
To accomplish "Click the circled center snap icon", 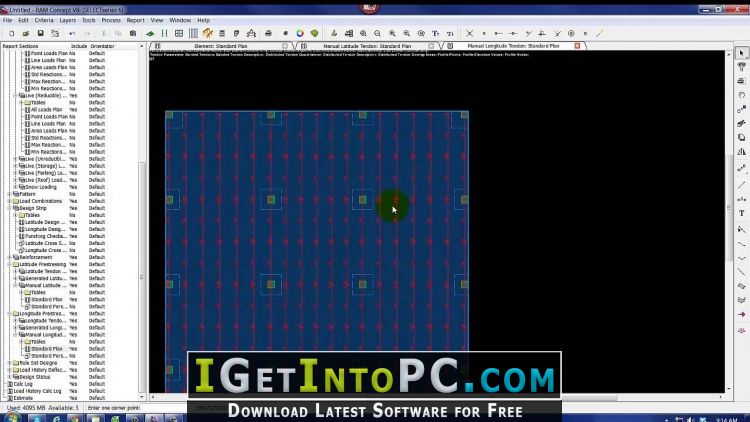I will pos(571,33).
